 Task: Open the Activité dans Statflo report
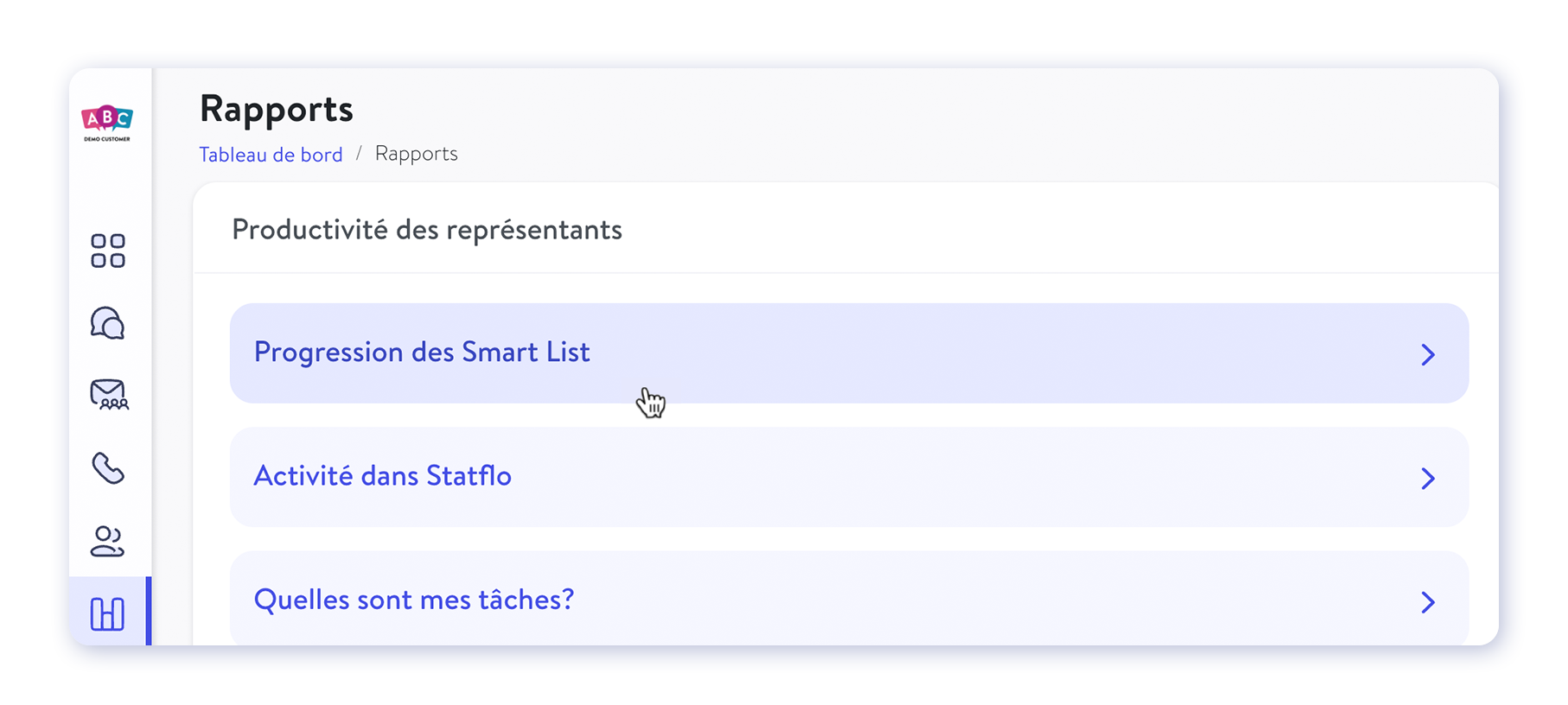coord(849,477)
